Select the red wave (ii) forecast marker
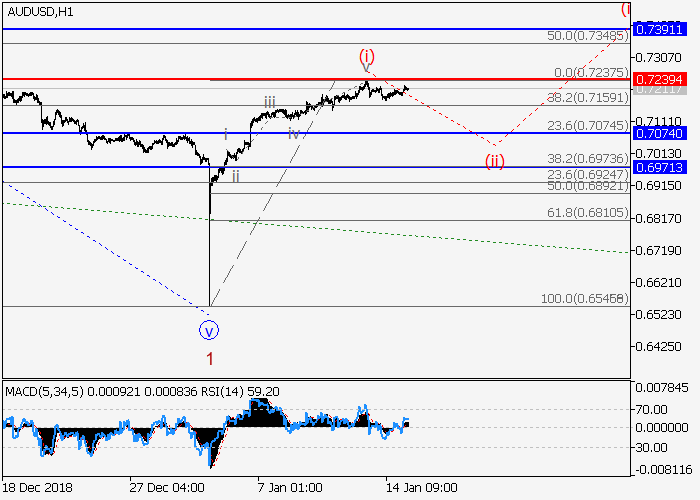The height and width of the screenshot is (500, 700). coord(495,160)
